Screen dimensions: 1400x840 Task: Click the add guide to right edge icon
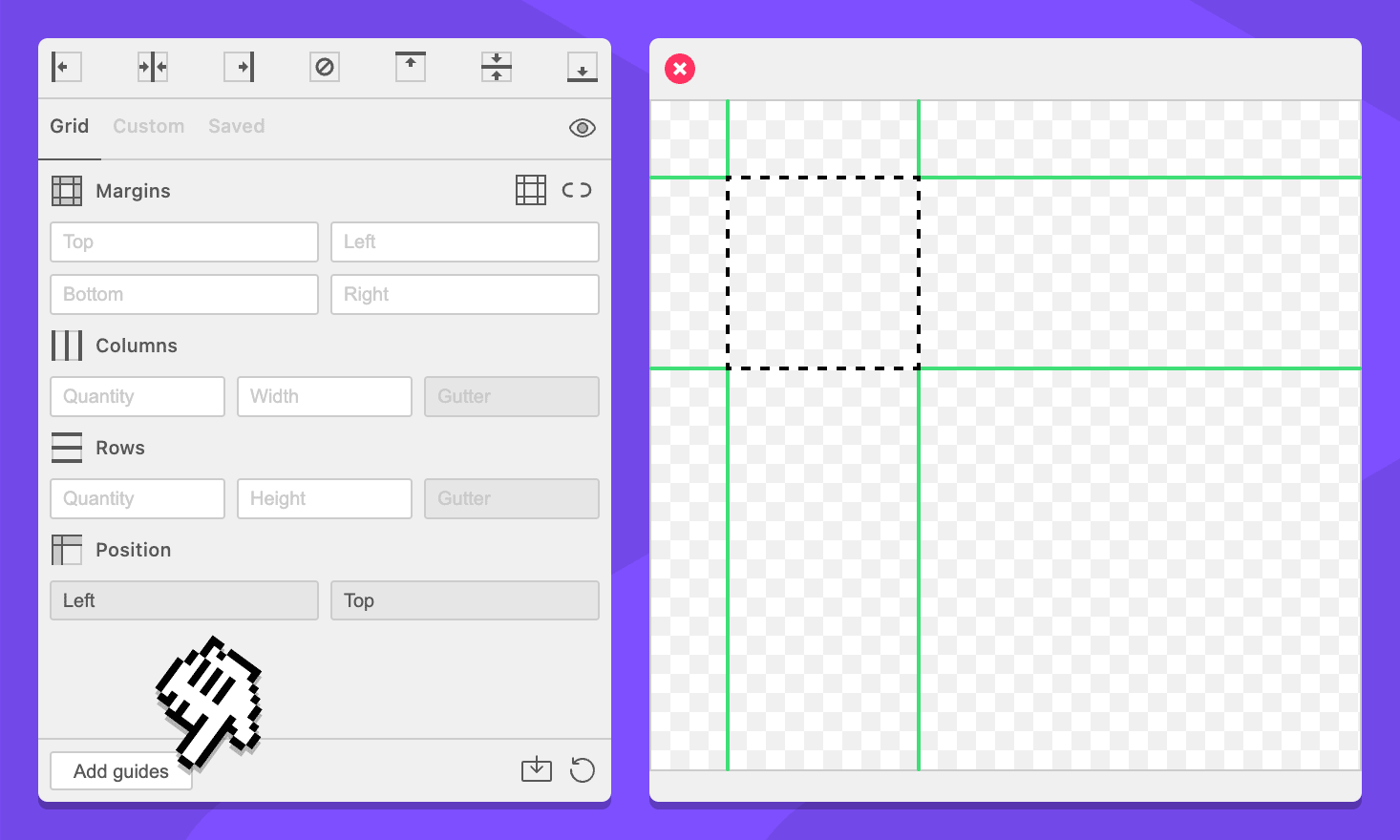pos(239,67)
